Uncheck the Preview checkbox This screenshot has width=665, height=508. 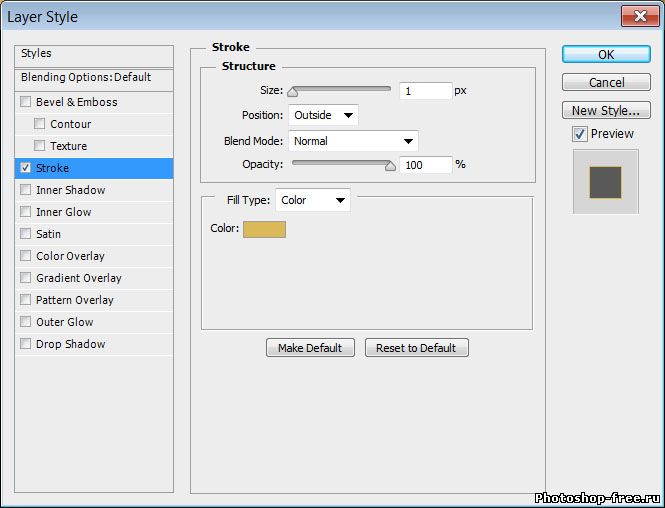tap(580, 134)
